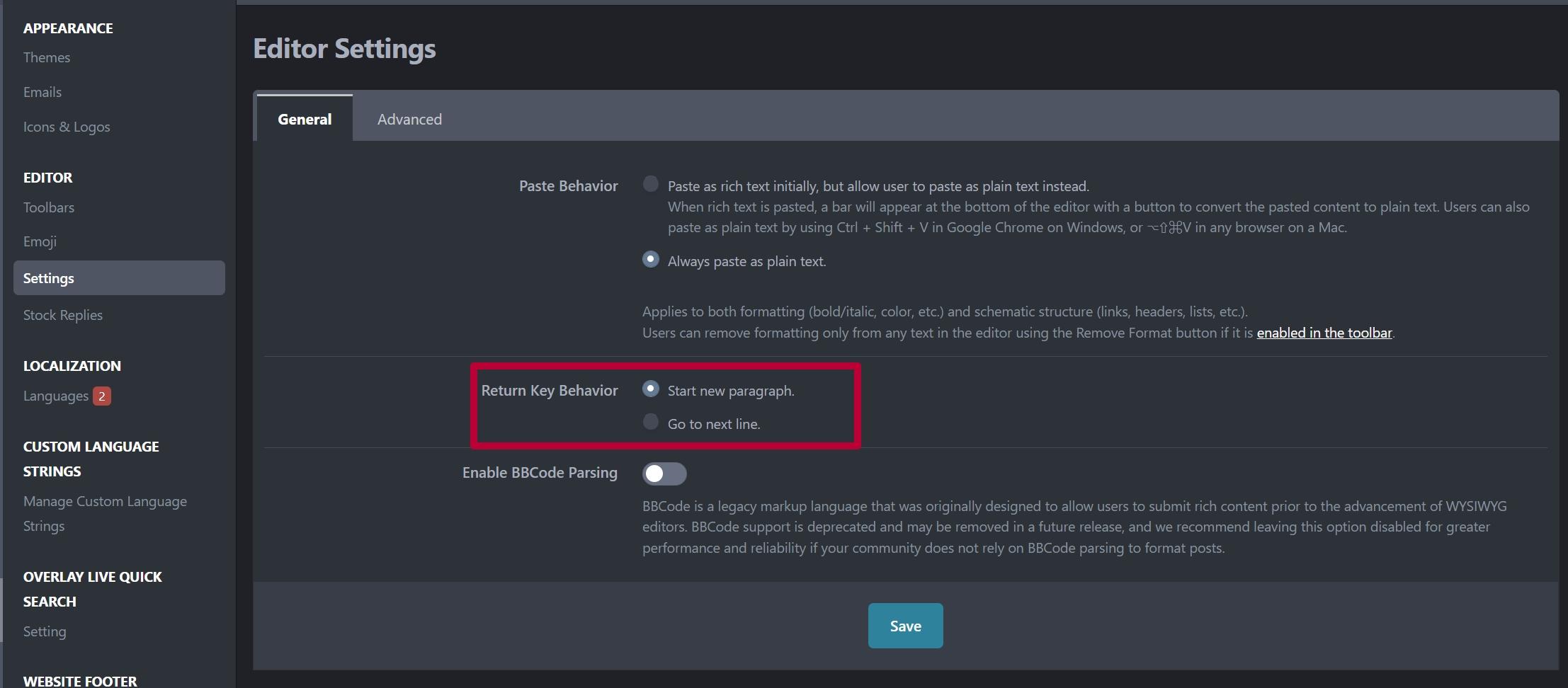
Task: Open Setting under Overlay Live Quick Search
Action: [x=45, y=631]
